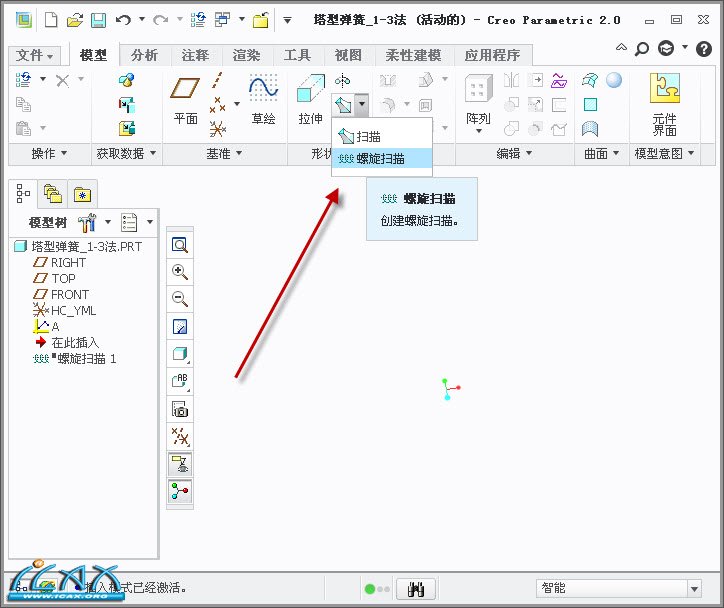Click the Redo arrow icon
724x608 pixels.
click(160, 20)
